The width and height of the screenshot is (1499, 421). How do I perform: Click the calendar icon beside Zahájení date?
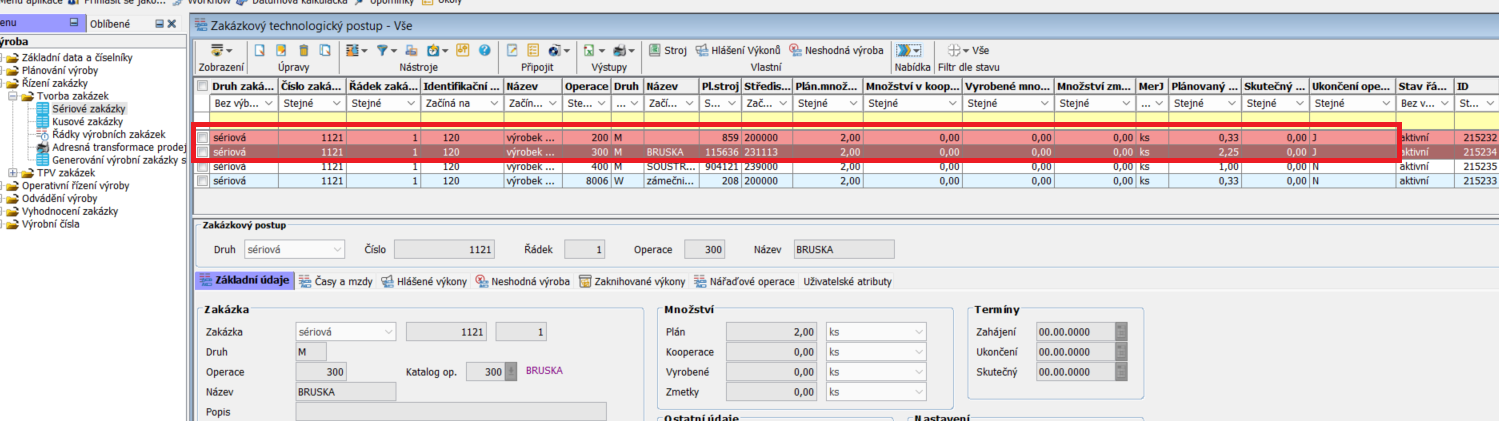(x=1121, y=332)
